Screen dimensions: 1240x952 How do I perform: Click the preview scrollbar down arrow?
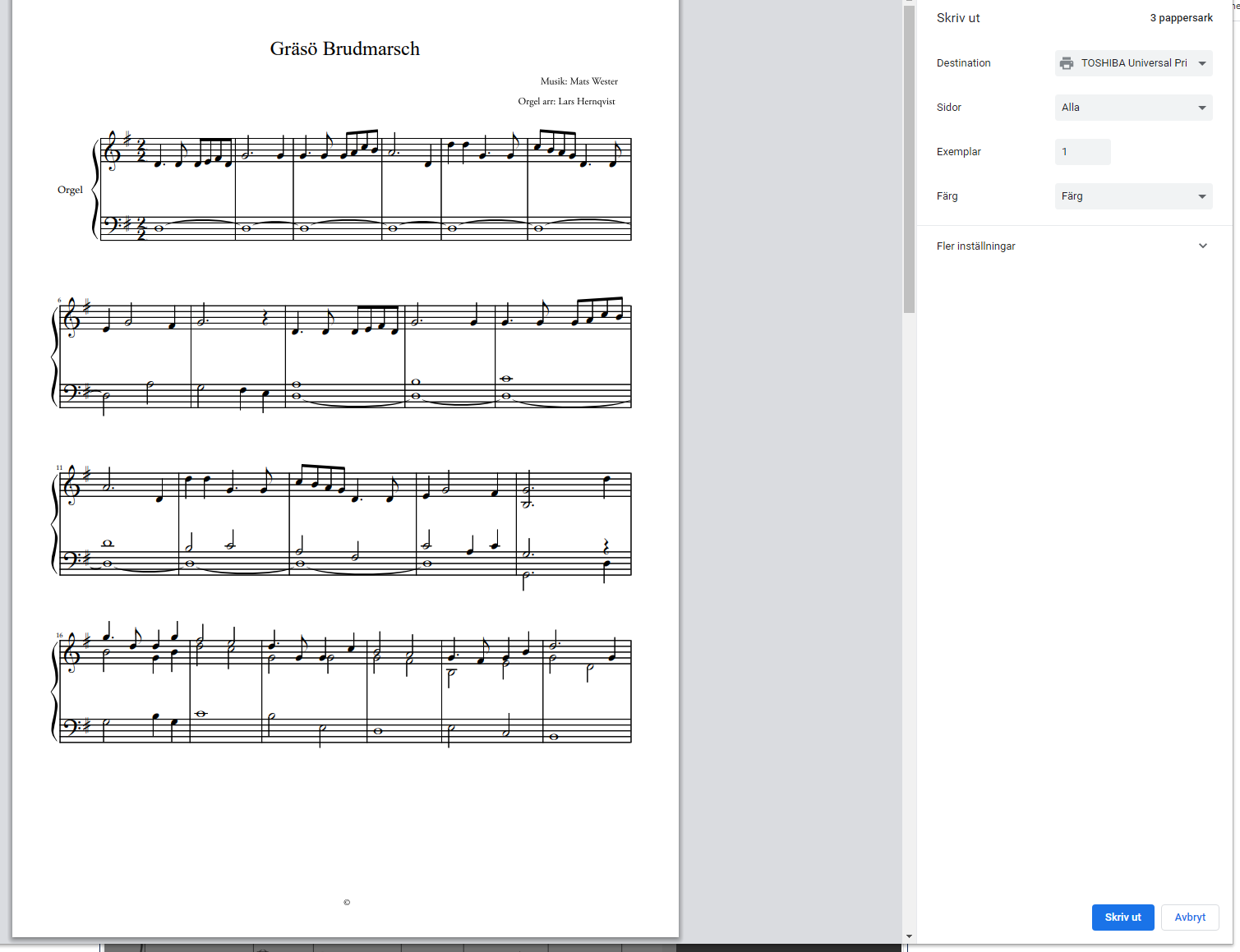[x=909, y=936]
